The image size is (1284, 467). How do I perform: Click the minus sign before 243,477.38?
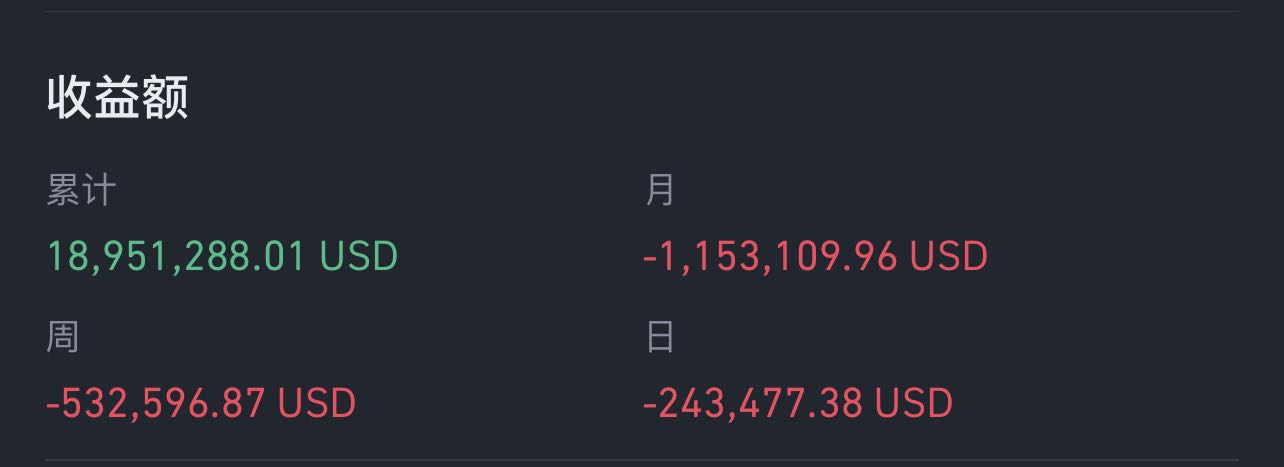[x=650, y=405]
